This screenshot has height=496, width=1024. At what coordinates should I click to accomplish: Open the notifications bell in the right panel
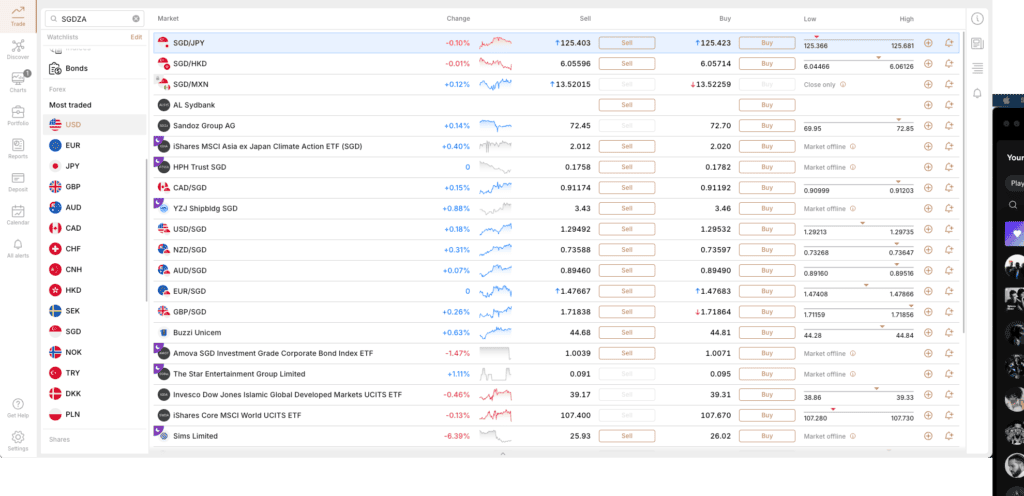pos(977,93)
